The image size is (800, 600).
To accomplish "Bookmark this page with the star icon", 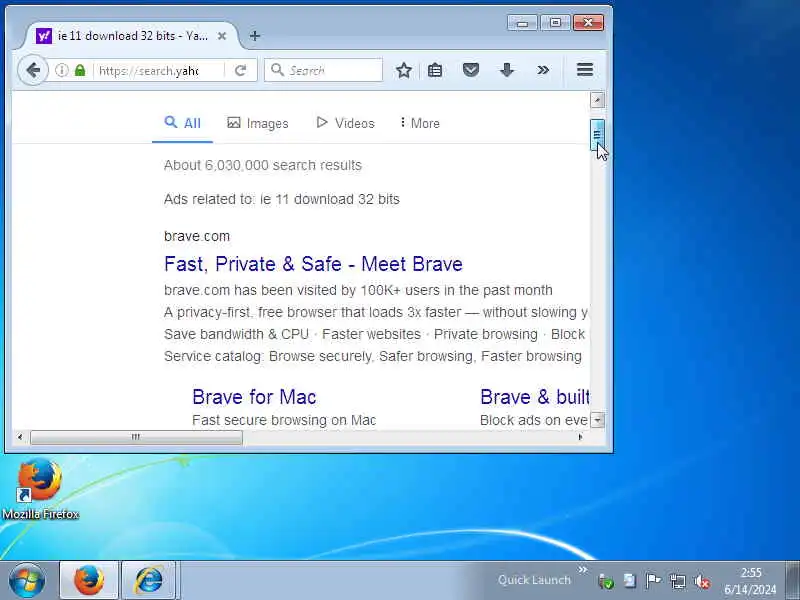I will point(404,70).
